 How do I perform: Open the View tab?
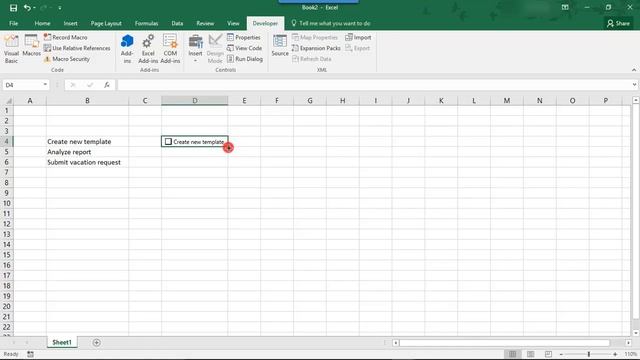(233, 23)
